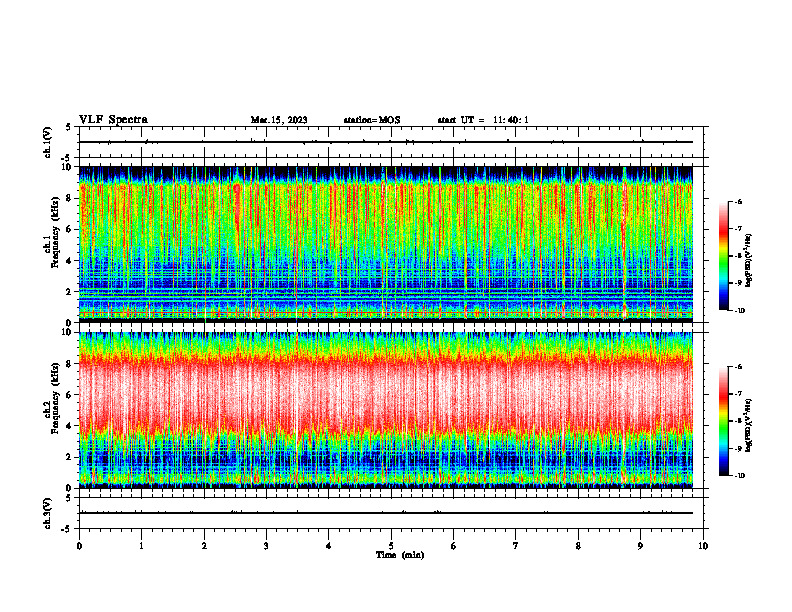Click time-axis tick label "6"
The height and width of the screenshot is (612, 792).
454,546
